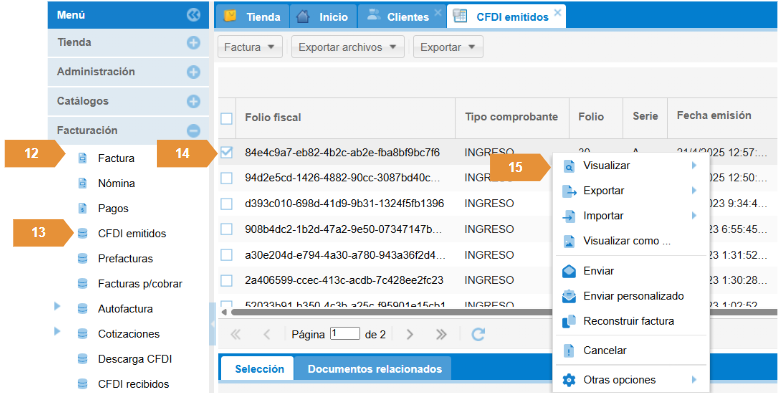Viewport: 781px width, 393px height.
Task: Expand the Tienda menu section
Action: pyautogui.click(x=194, y=43)
